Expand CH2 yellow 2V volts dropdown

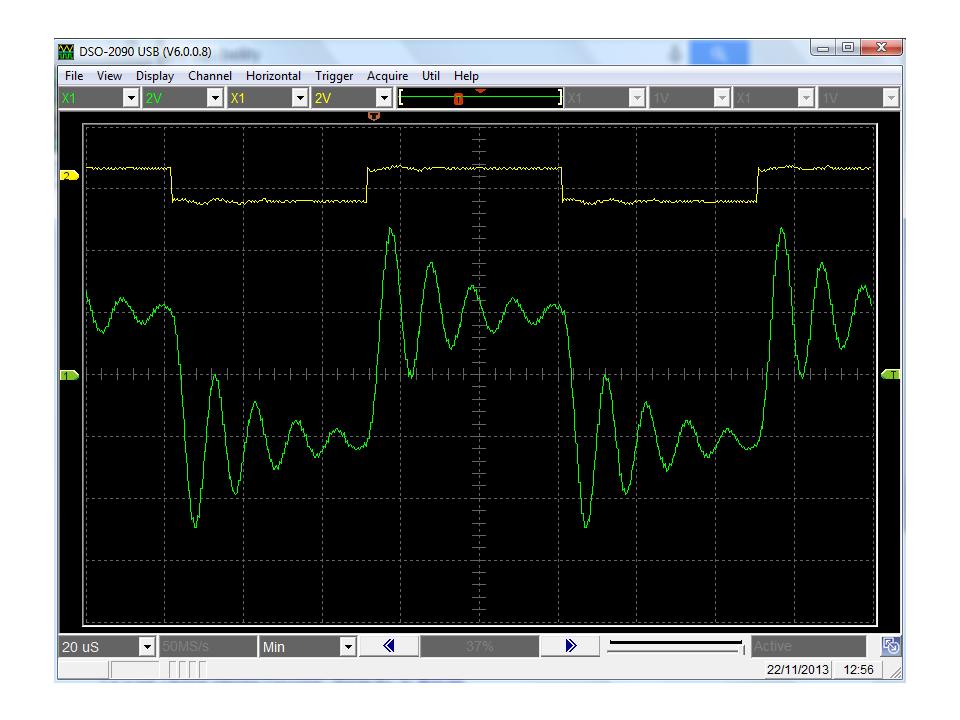(x=384, y=98)
